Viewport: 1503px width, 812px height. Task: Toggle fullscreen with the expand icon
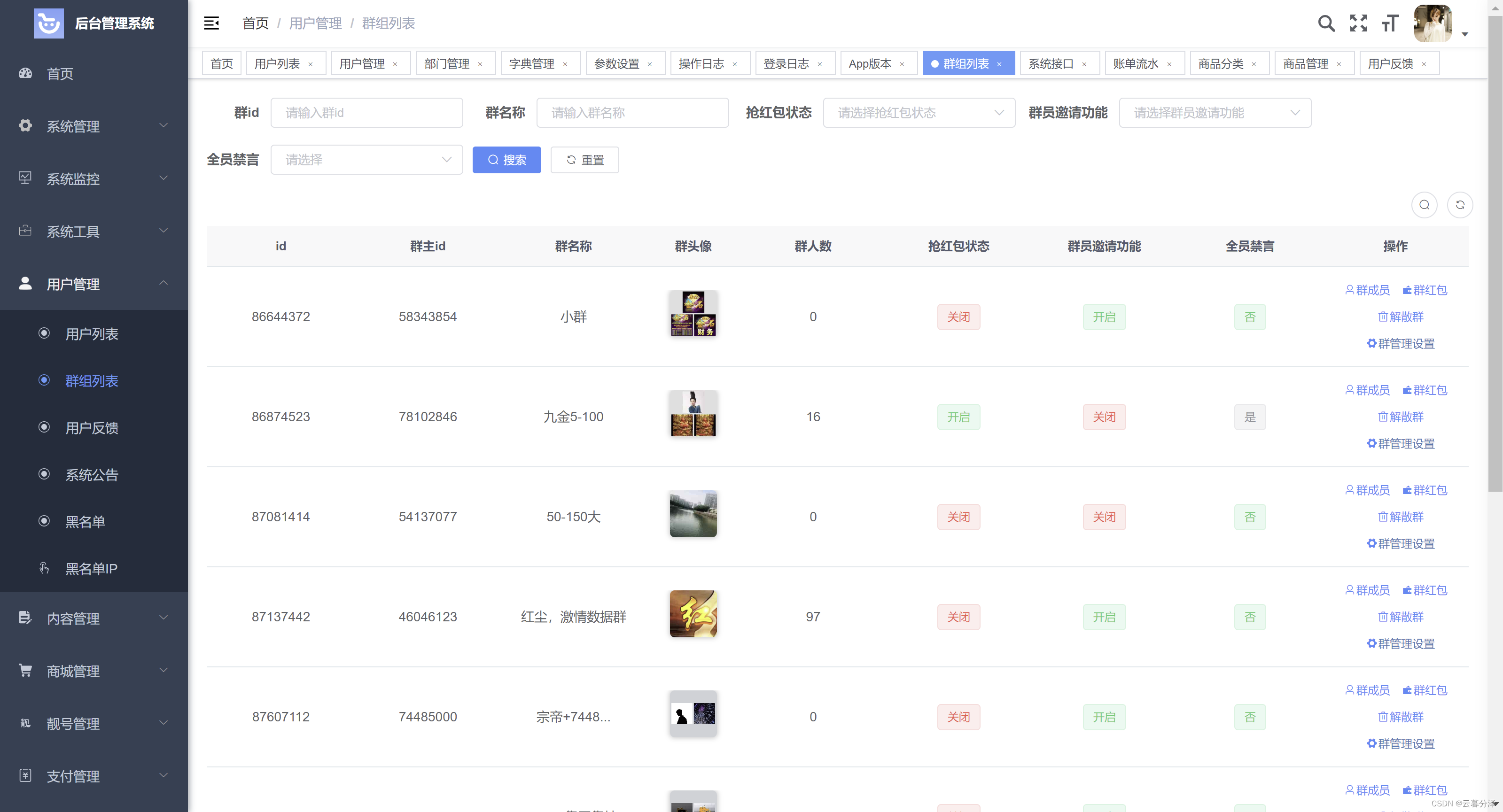point(1358,23)
